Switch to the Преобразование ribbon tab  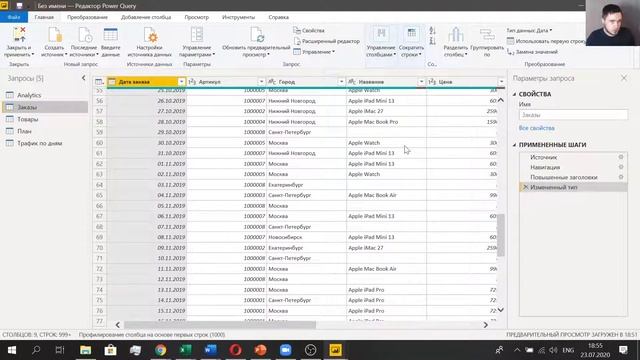87,17
